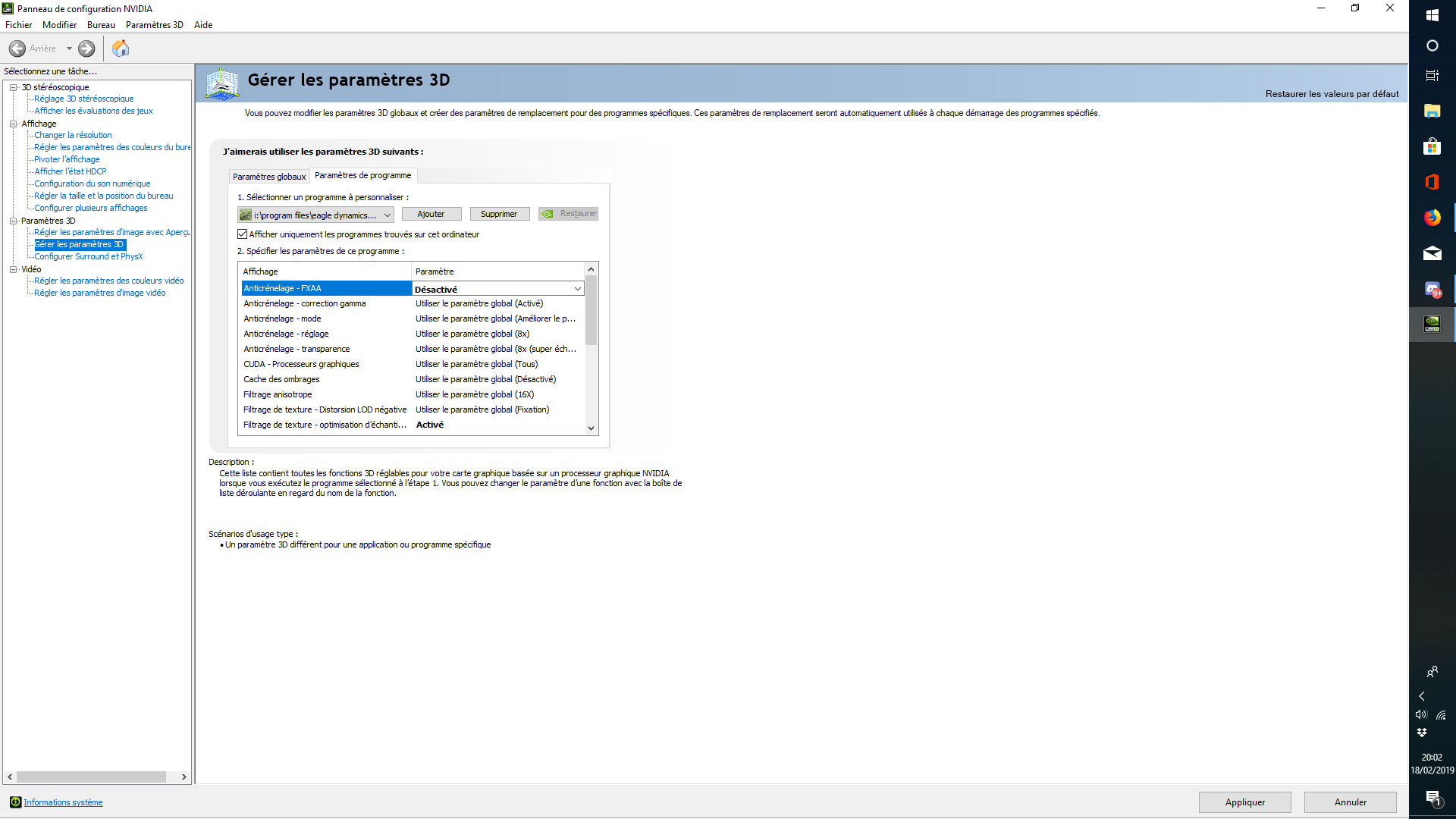Open the back history dropdown arrow
Viewport: 1456px width, 819px height.
pos(69,49)
